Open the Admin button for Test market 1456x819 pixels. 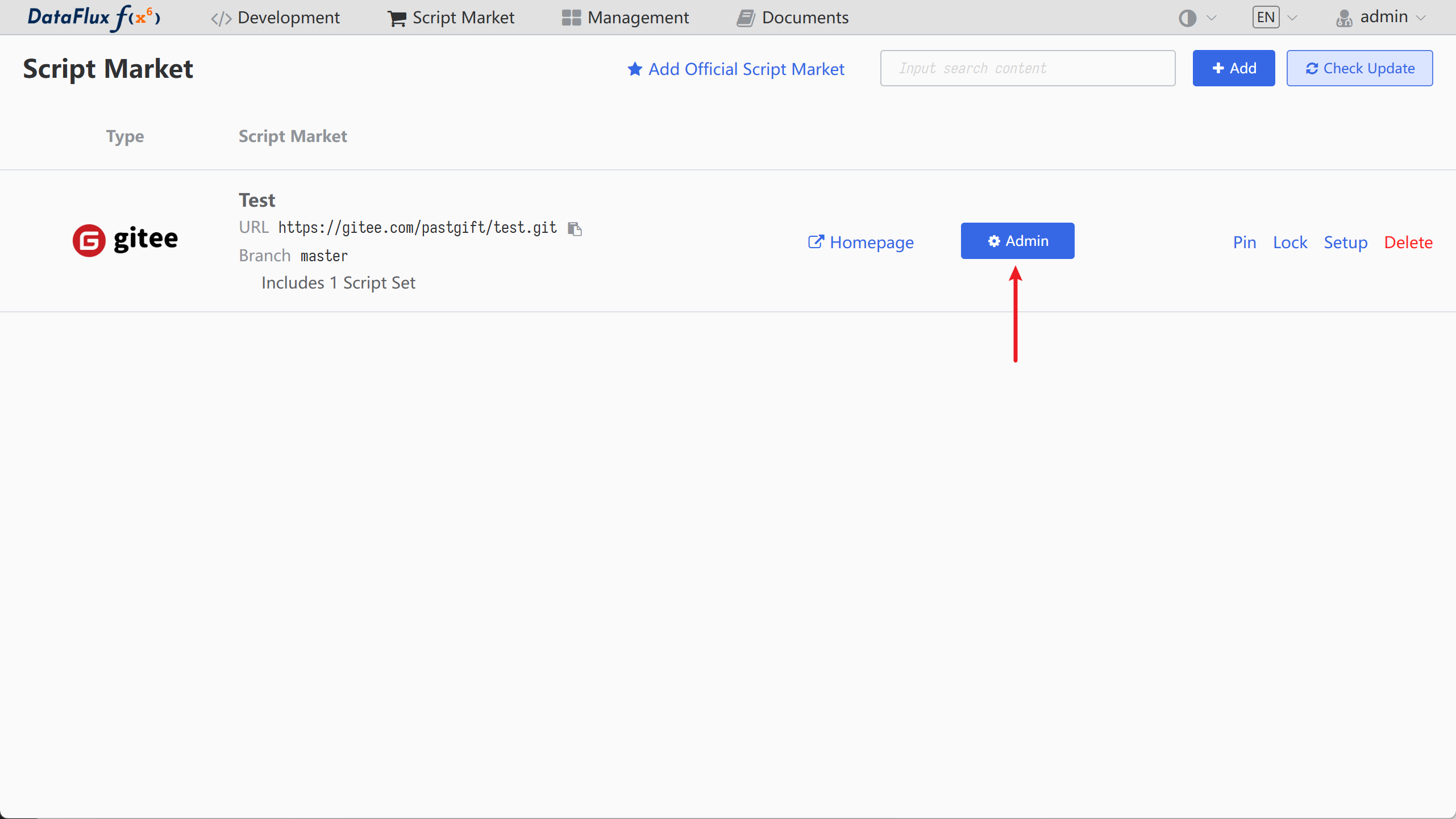[1017, 241]
